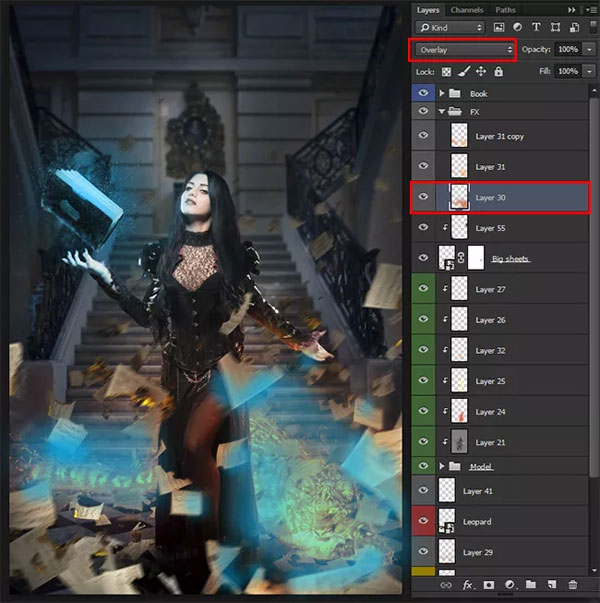Viewport: 600px width, 603px height.
Task: Lock transparent pixels icon
Action: 446,72
